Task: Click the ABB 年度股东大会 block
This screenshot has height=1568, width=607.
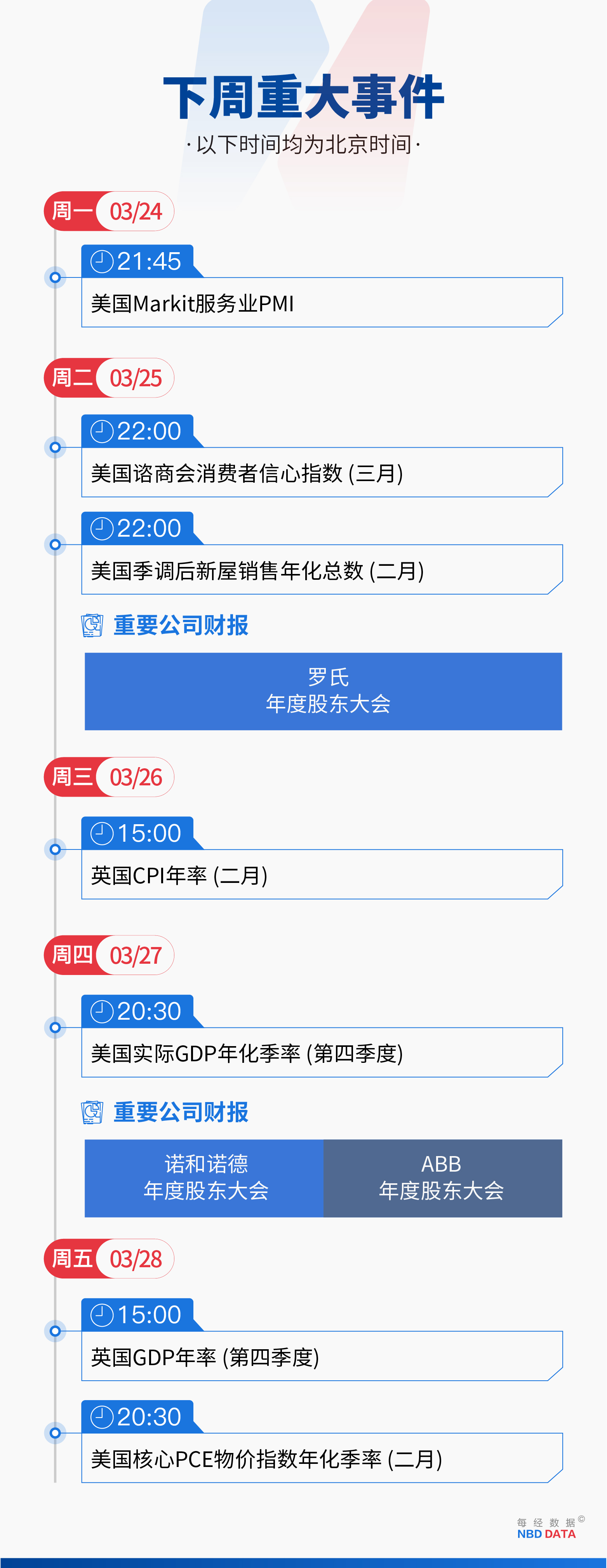Action: (443, 1179)
